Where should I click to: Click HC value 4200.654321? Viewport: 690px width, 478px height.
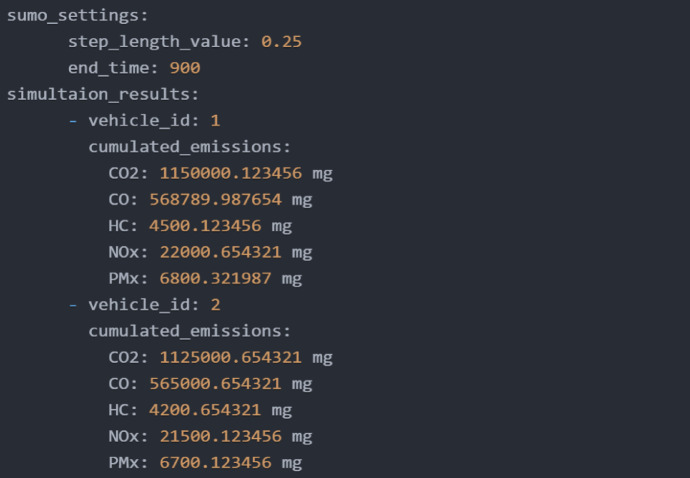click(x=205, y=410)
